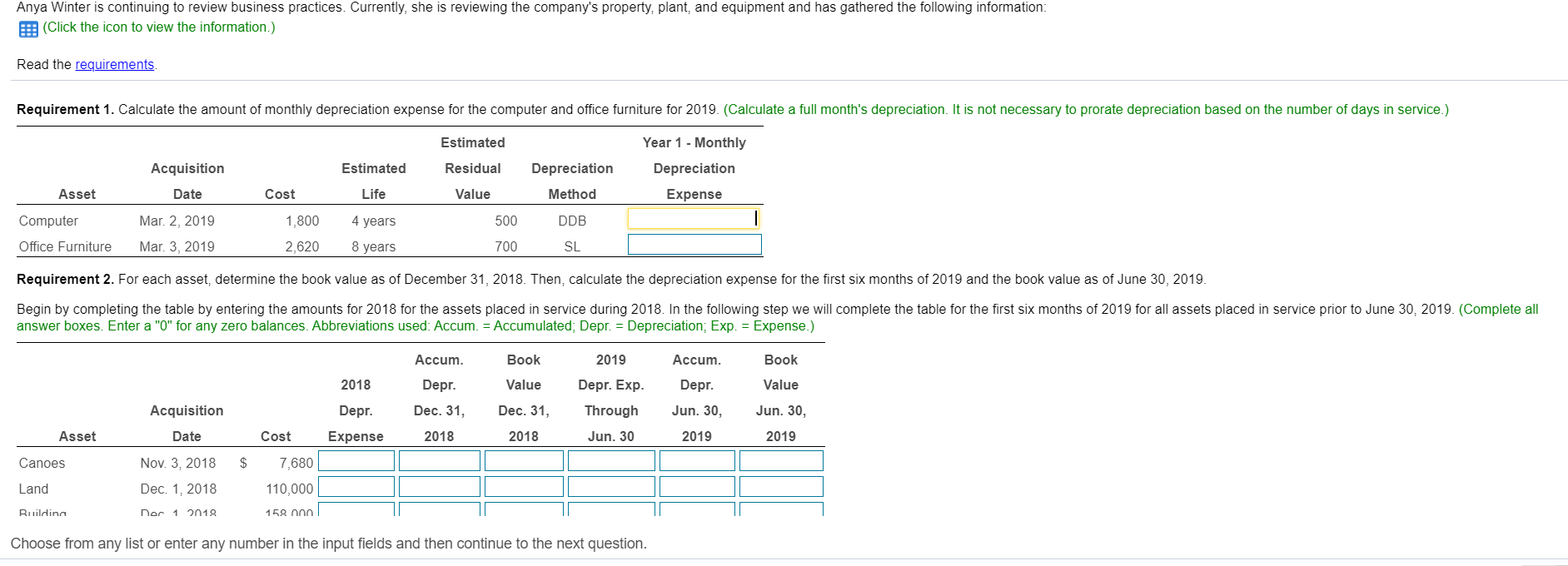Open the requirements link

(x=114, y=64)
